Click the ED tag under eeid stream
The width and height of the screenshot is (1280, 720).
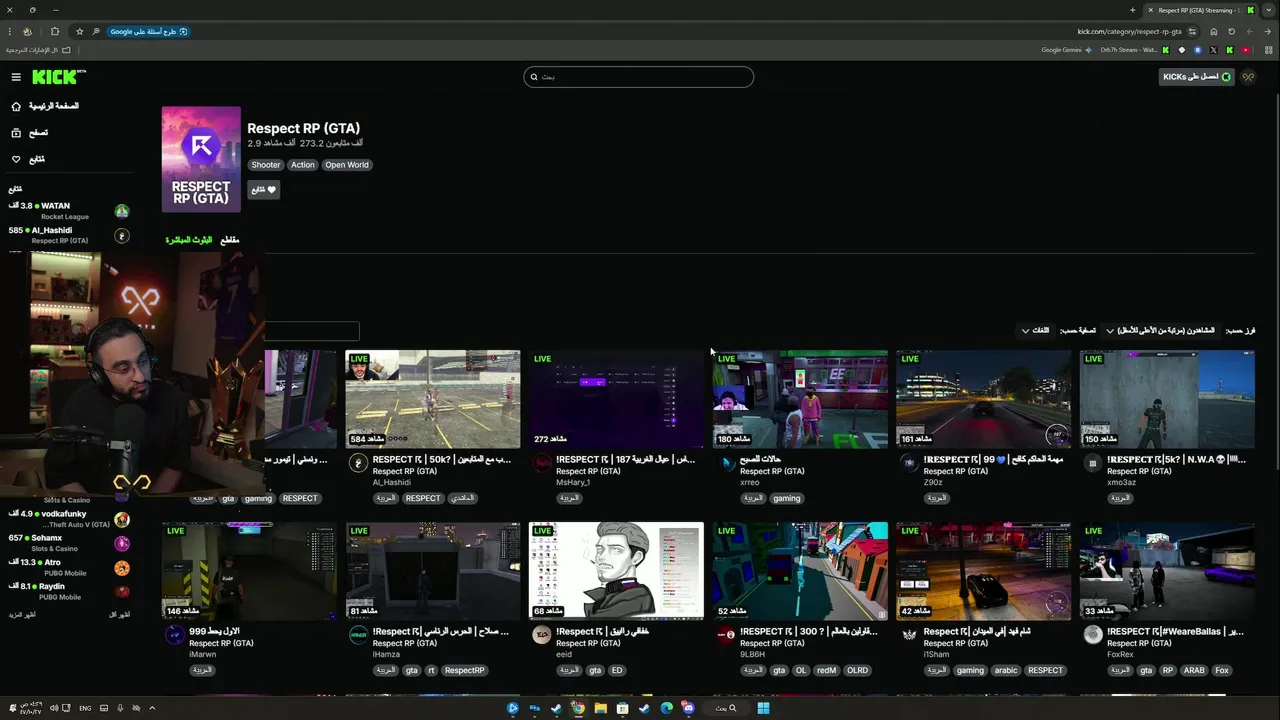pyautogui.click(x=617, y=671)
